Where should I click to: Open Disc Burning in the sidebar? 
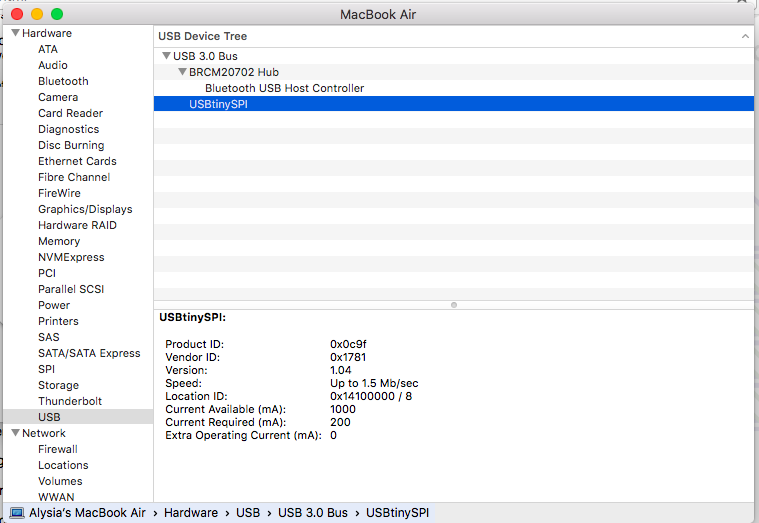click(71, 145)
